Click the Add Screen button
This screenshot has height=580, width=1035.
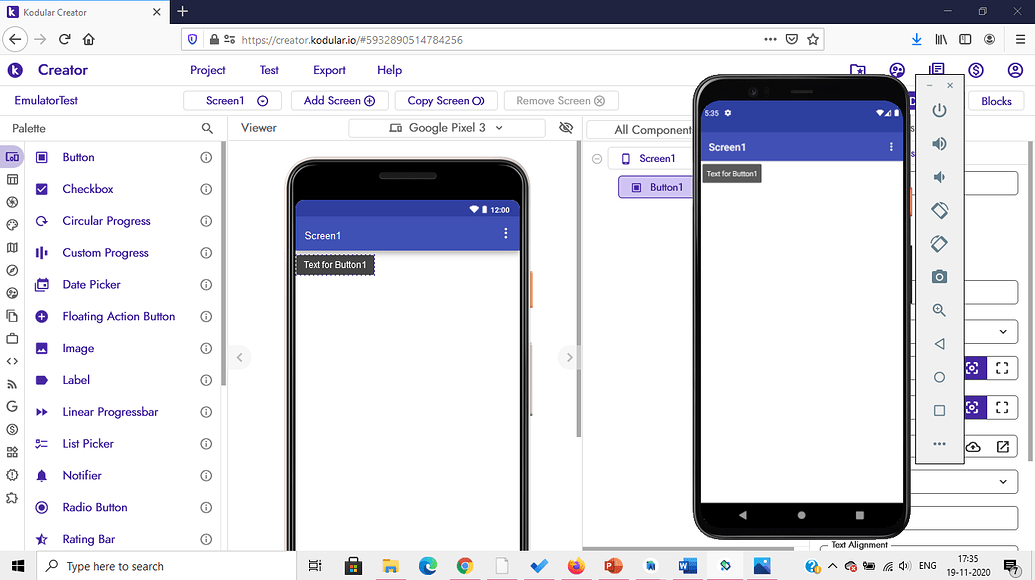coord(339,100)
